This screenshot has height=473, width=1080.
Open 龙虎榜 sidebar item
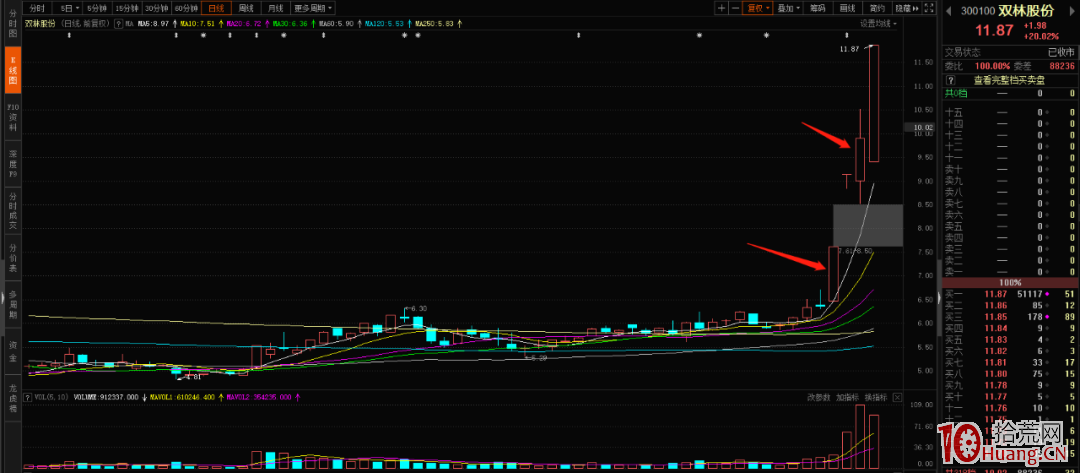coord(12,397)
